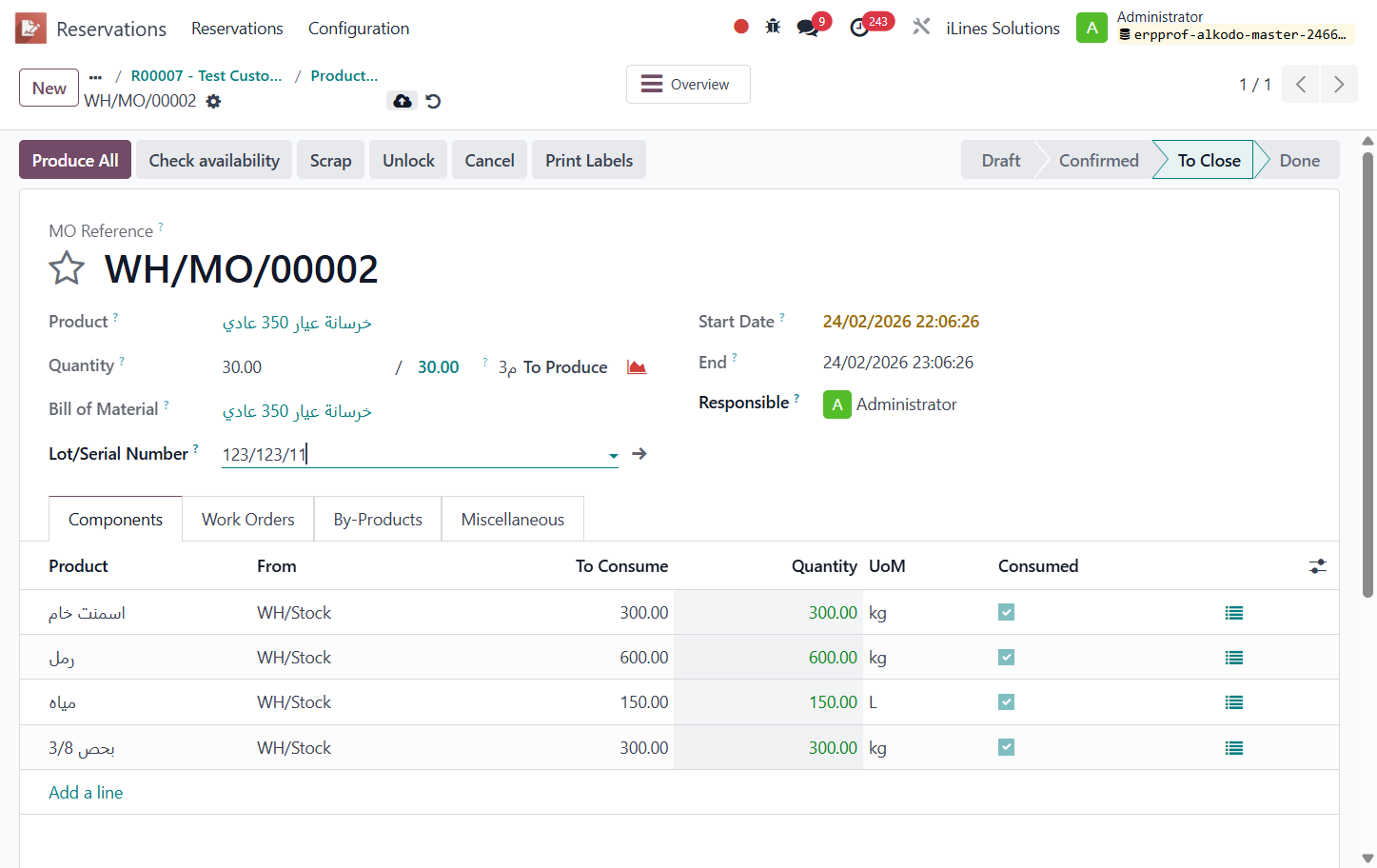Click the Quantity field showing 30.00
The height and width of the screenshot is (868, 1377).
303,367
